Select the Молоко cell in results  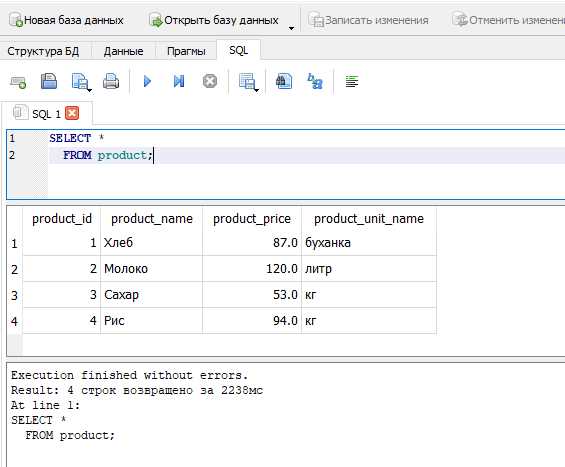(151, 269)
